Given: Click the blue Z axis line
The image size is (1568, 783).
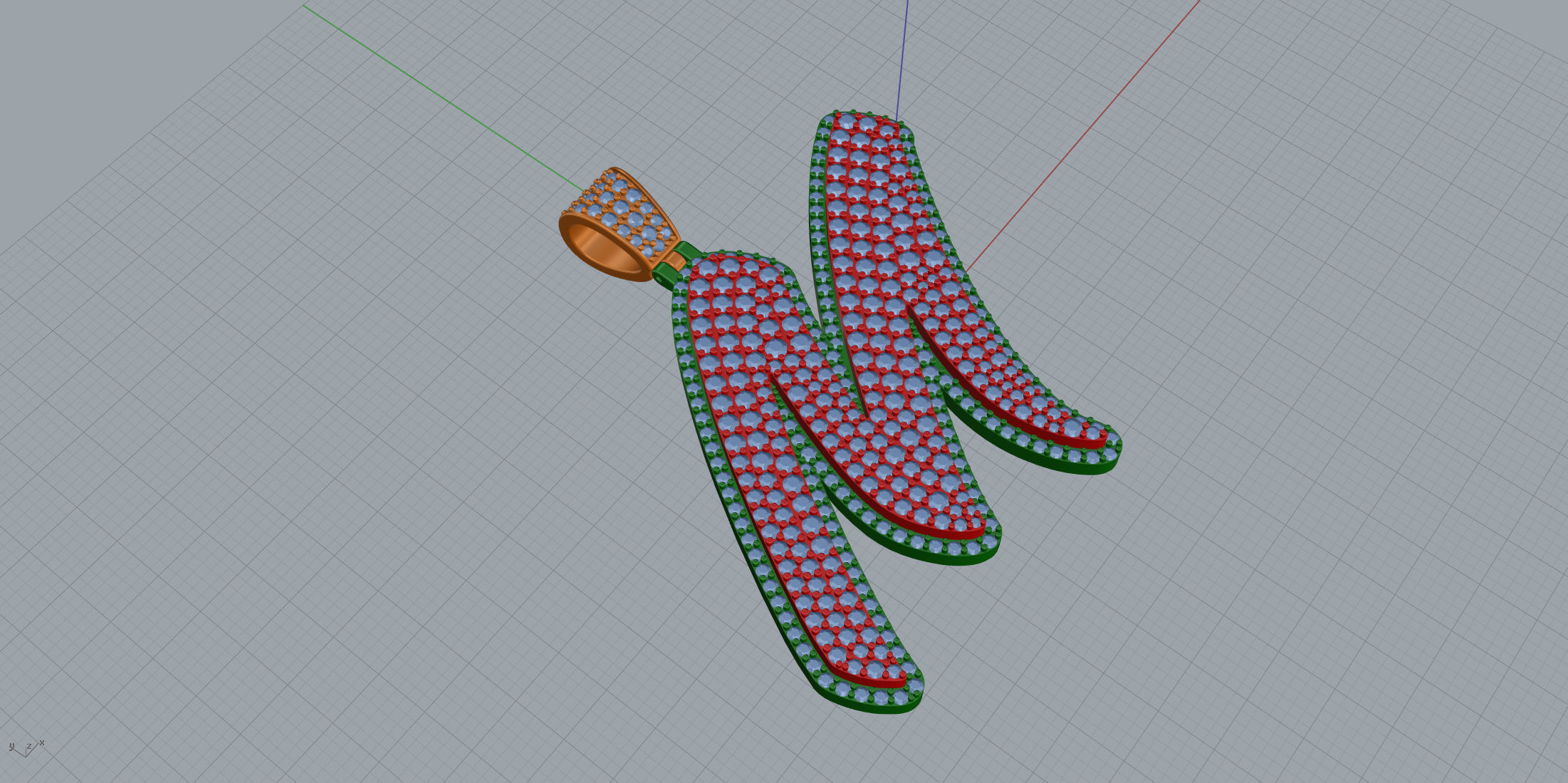Looking at the screenshot, I should click(x=901, y=61).
